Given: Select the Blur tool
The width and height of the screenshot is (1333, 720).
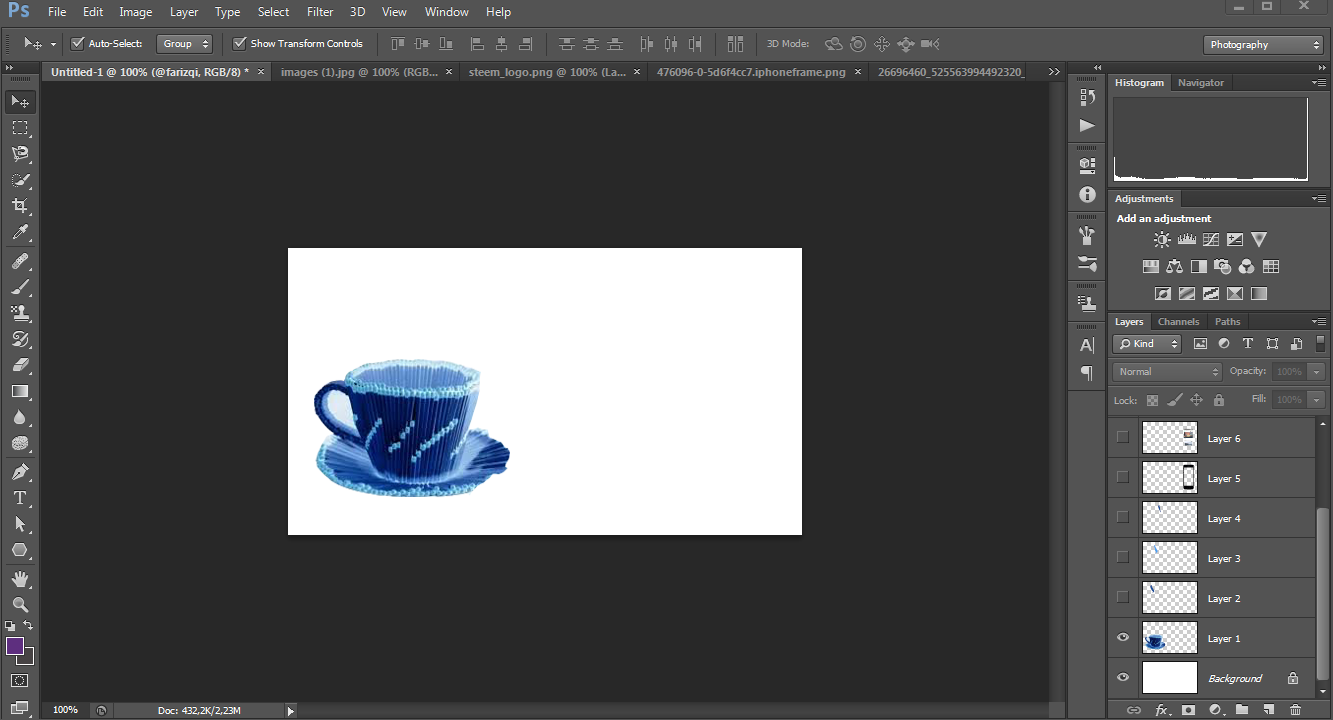Looking at the screenshot, I should [20, 418].
